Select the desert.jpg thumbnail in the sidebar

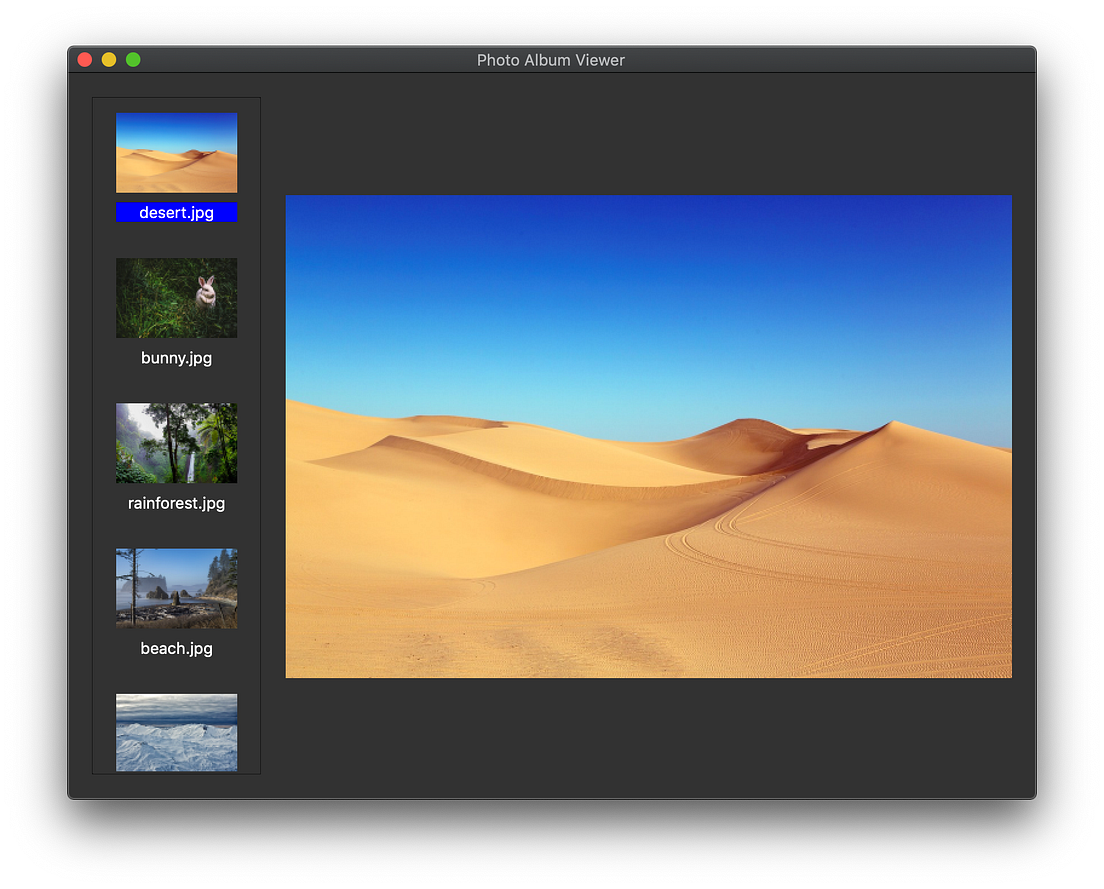[176, 152]
